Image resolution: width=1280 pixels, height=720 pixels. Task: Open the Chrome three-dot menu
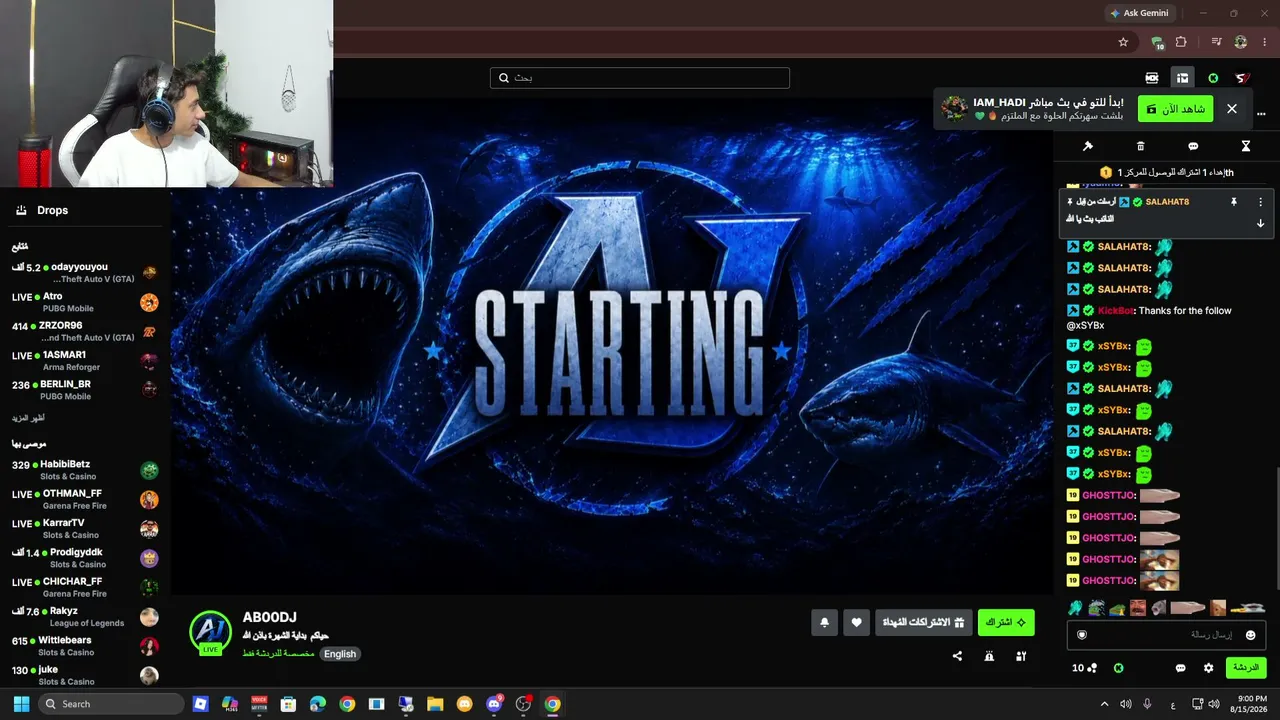1265,42
